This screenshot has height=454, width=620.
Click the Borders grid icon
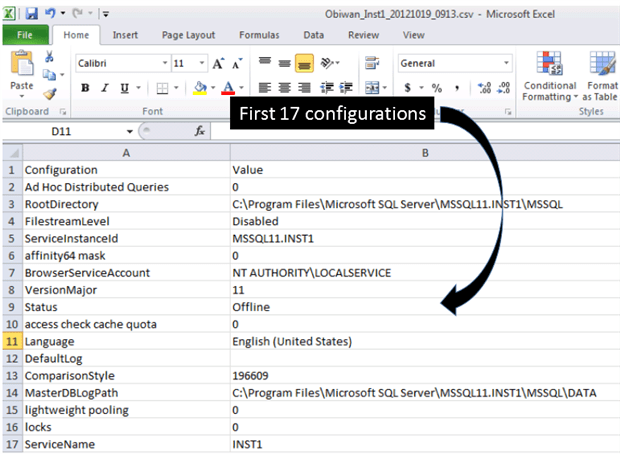(x=163, y=88)
